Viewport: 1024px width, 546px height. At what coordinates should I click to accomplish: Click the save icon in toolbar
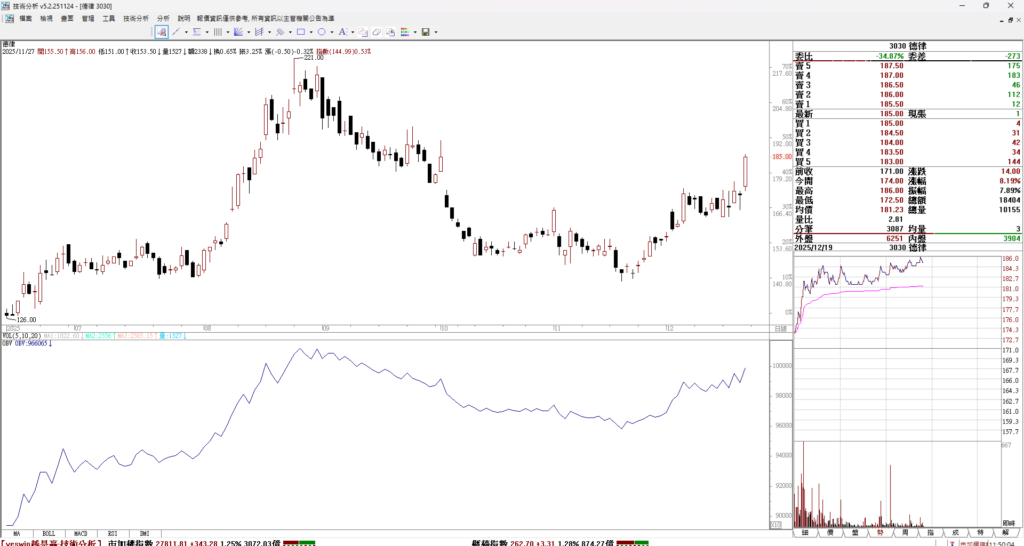[x=425, y=32]
